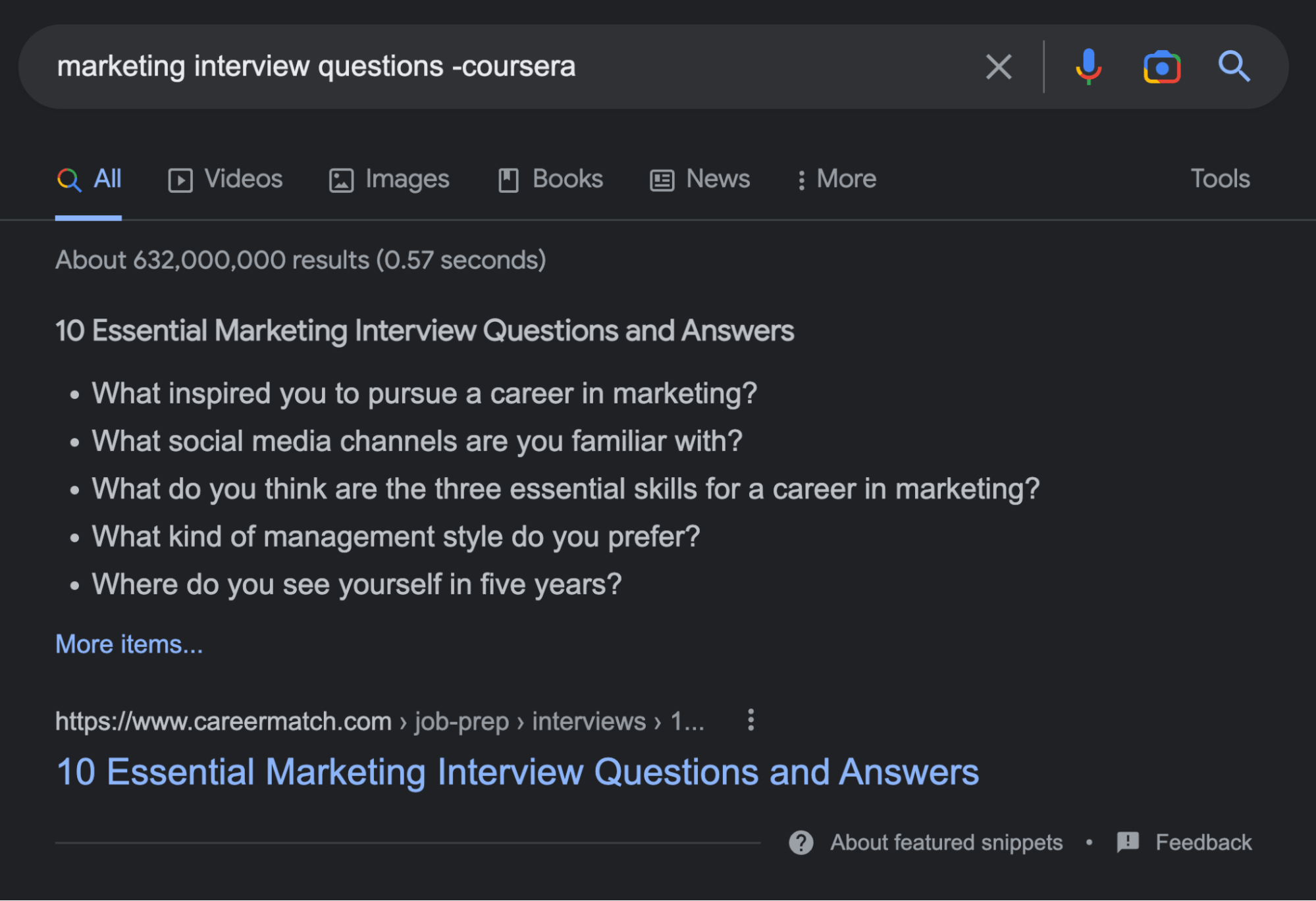Open About featured snippets link

point(946,842)
